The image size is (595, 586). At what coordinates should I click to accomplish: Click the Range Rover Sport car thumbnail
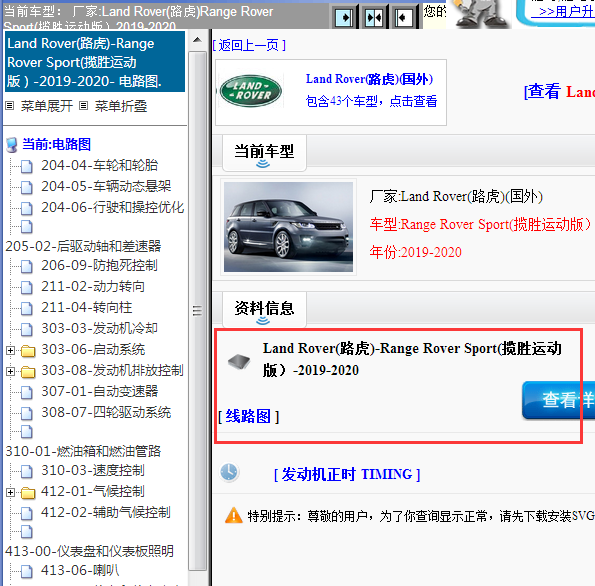click(x=288, y=227)
